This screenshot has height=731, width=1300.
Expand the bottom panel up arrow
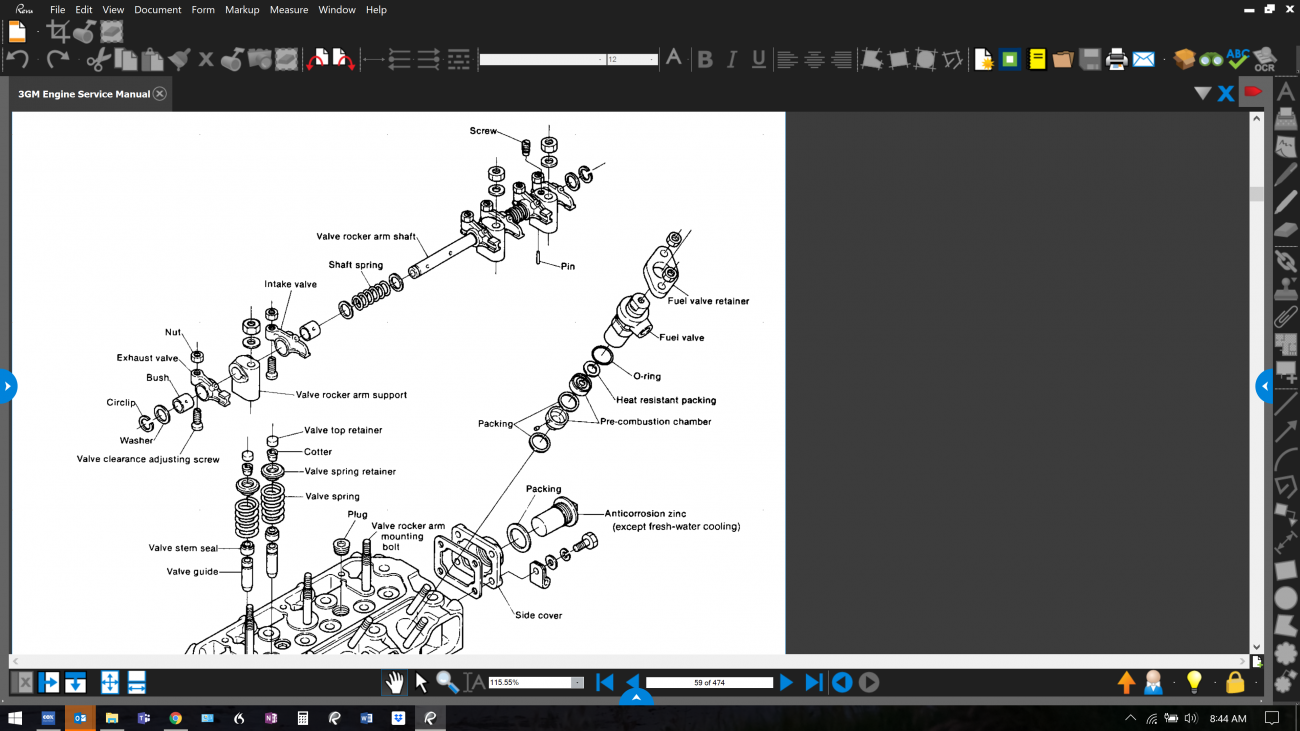pyautogui.click(x=636, y=698)
